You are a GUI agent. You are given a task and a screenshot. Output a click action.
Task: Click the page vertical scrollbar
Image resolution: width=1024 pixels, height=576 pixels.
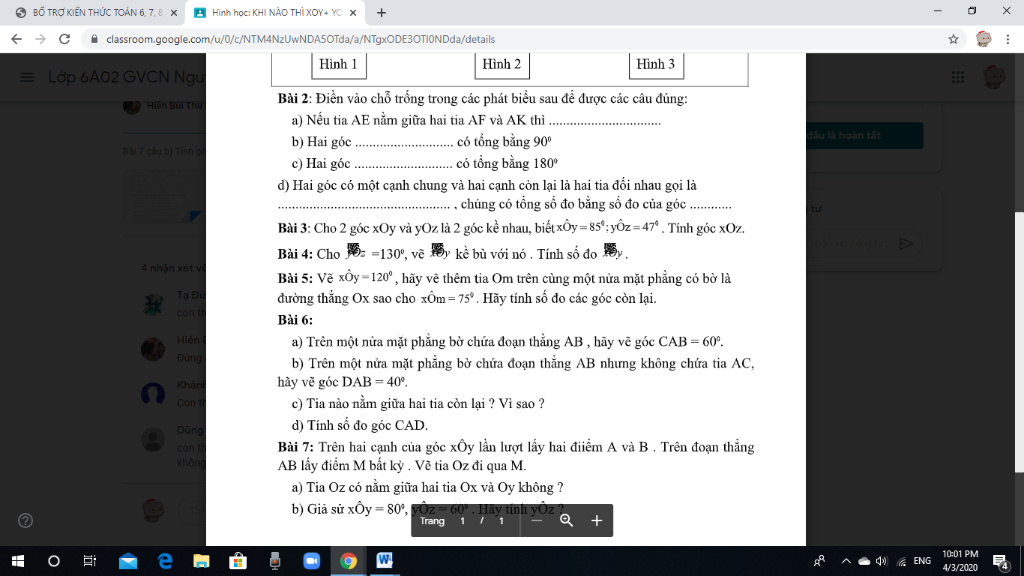[1019, 342]
